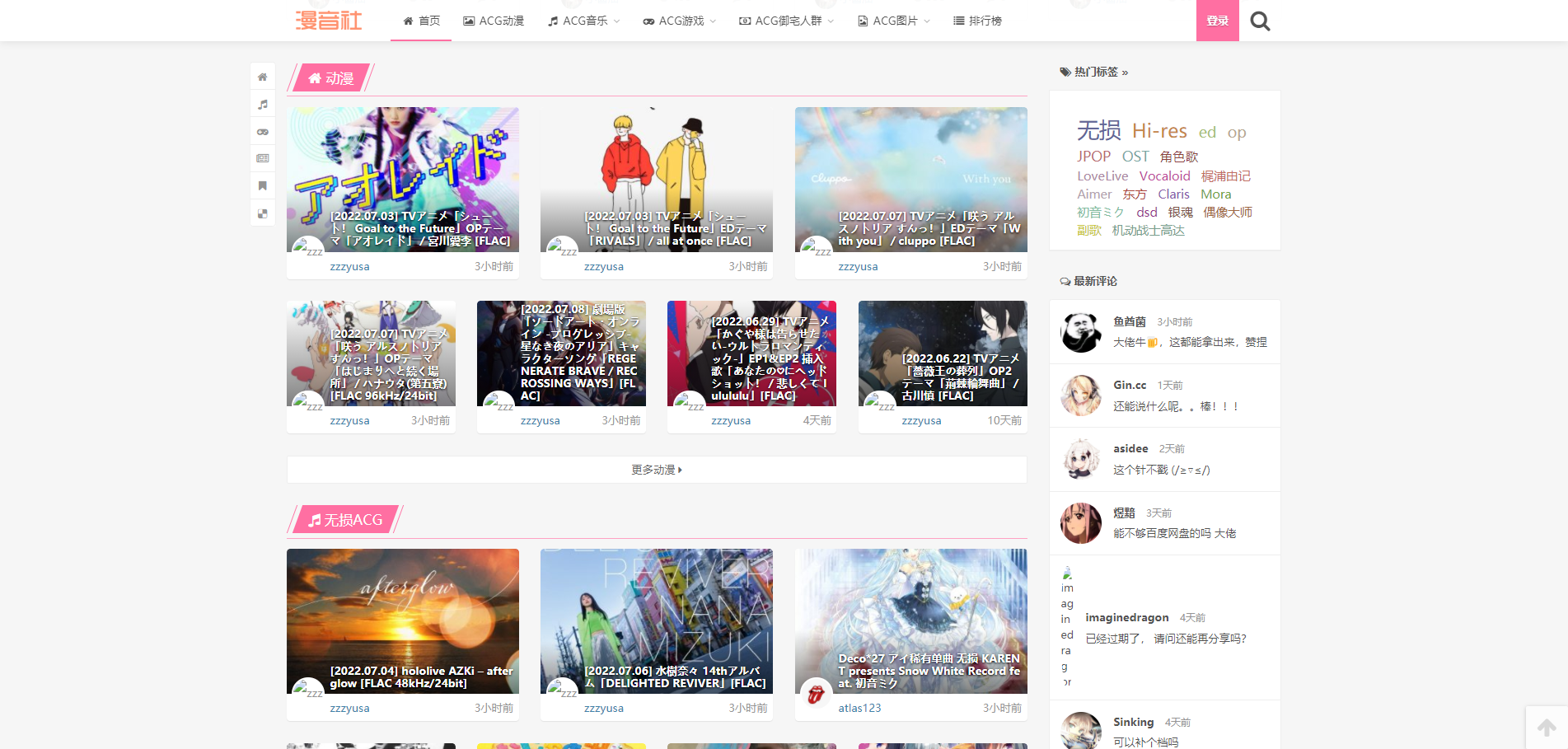Open the 薔薇王の葬列 OP2 card
1568x749 pixels.
click(943, 353)
